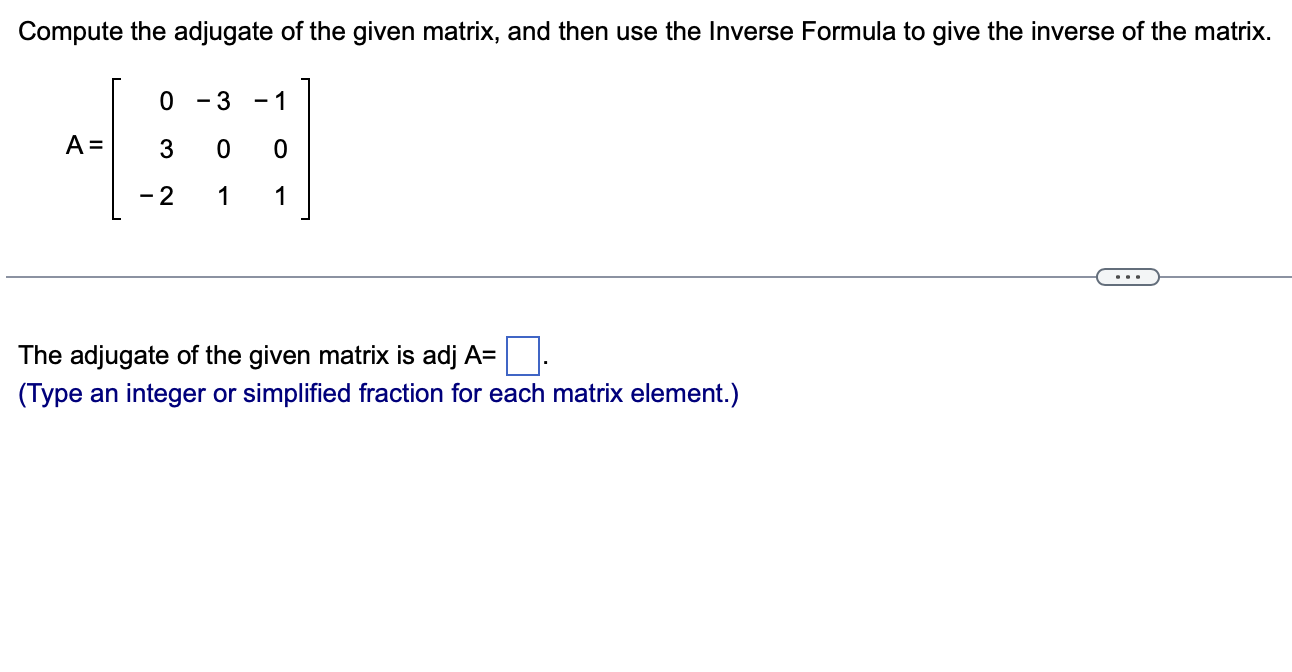Viewport: 1292px width, 672px height.
Task: Place the cursor inside the empty answer square
Action: [x=523, y=356]
